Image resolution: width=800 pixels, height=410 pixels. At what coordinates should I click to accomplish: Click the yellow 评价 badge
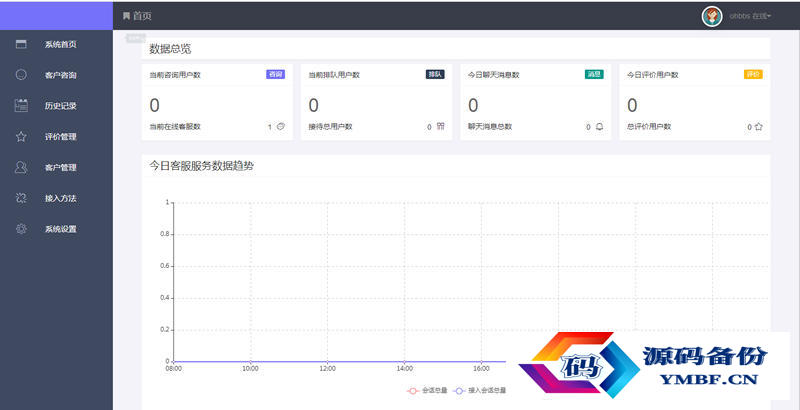coord(754,74)
